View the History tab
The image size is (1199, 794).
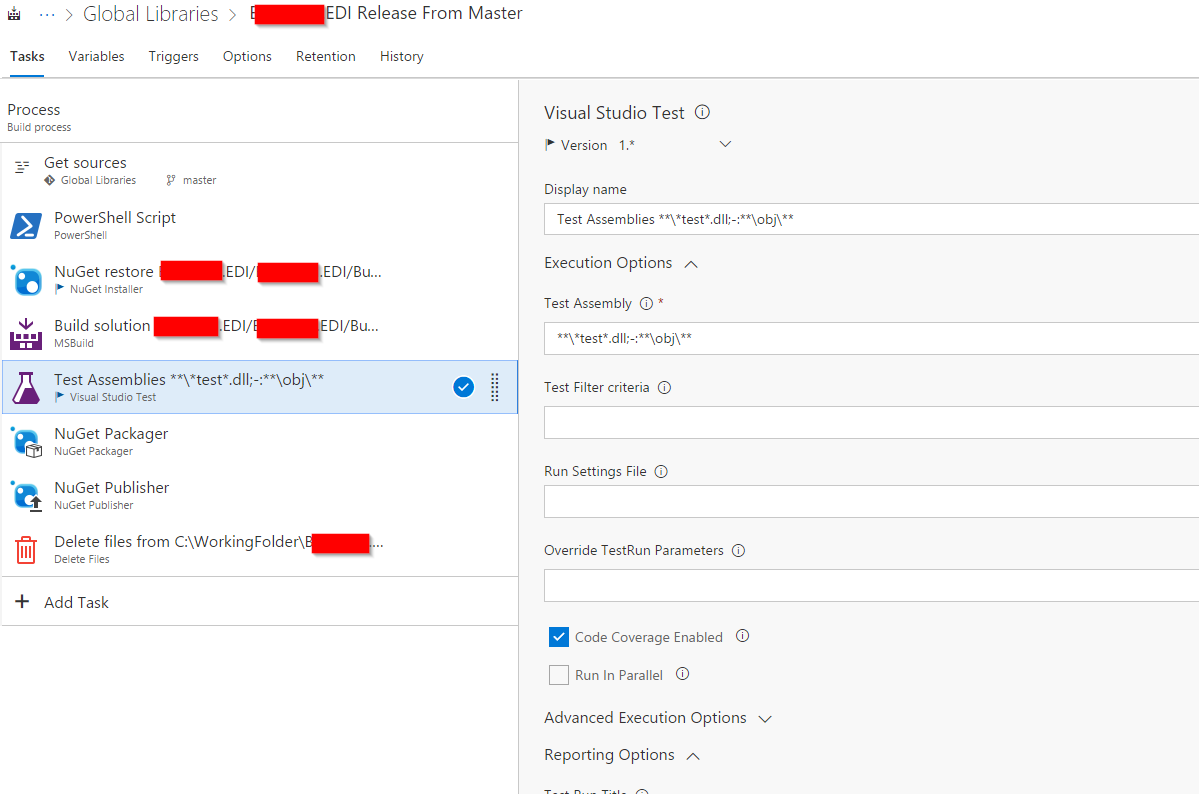click(401, 57)
